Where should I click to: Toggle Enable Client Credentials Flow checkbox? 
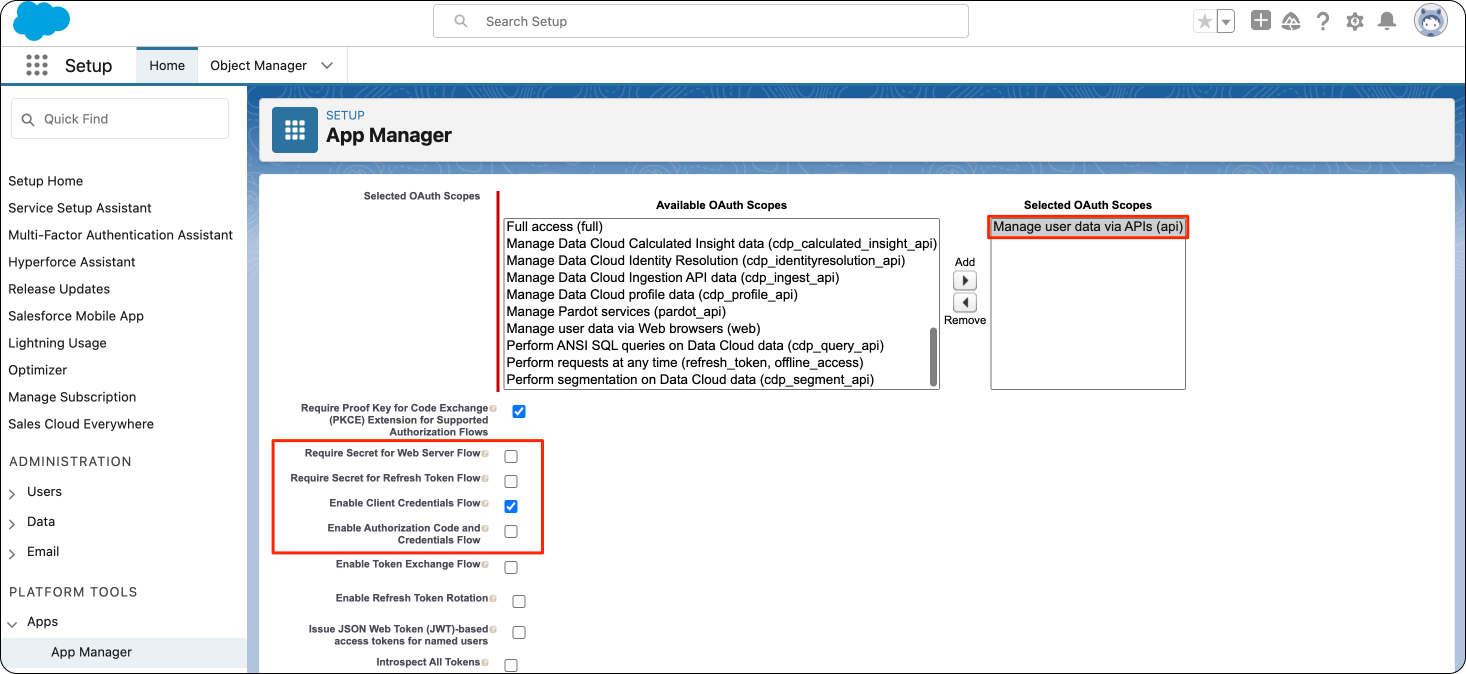click(511, 506)
